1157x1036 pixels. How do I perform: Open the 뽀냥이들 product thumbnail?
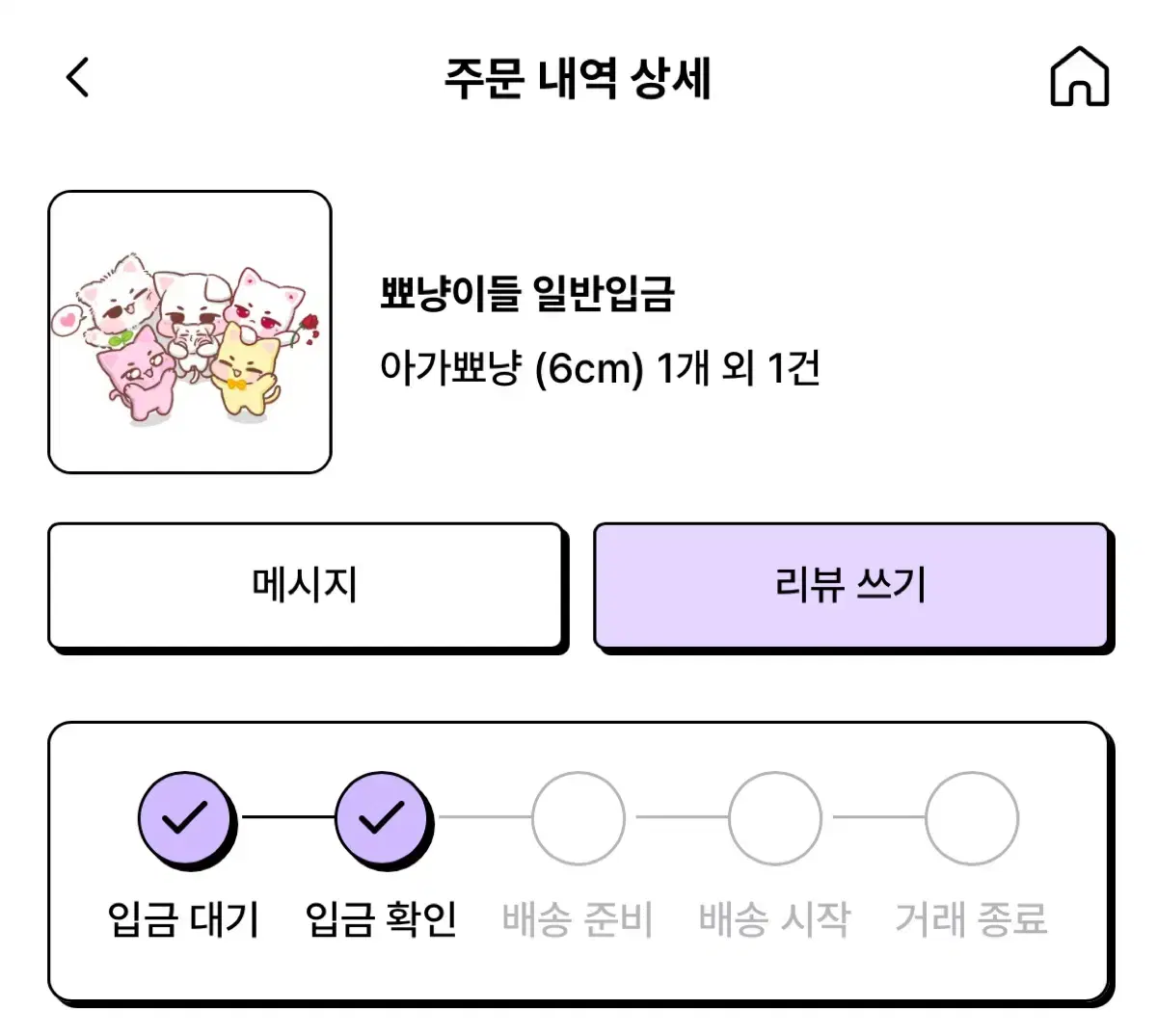point(190,332)
